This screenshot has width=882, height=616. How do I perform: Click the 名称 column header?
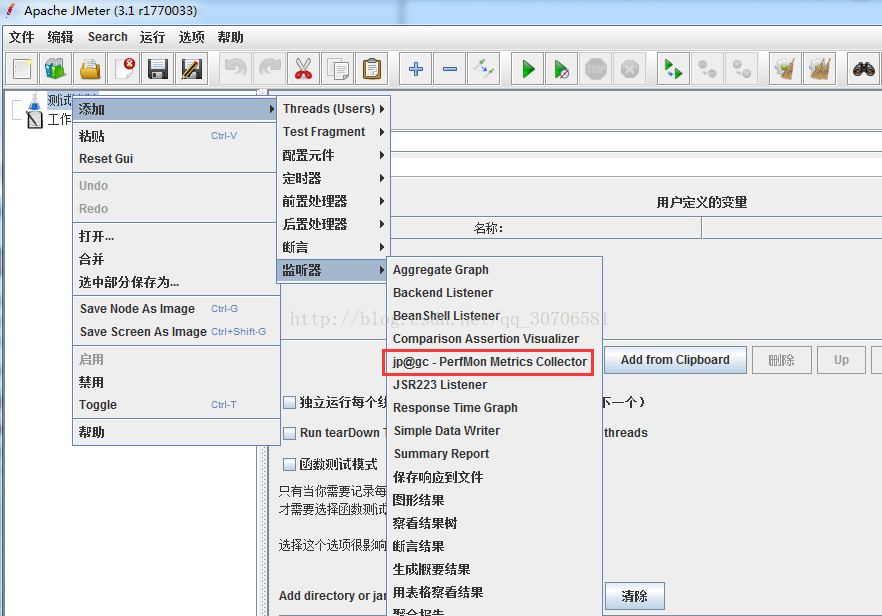click(x=488, y=228)
